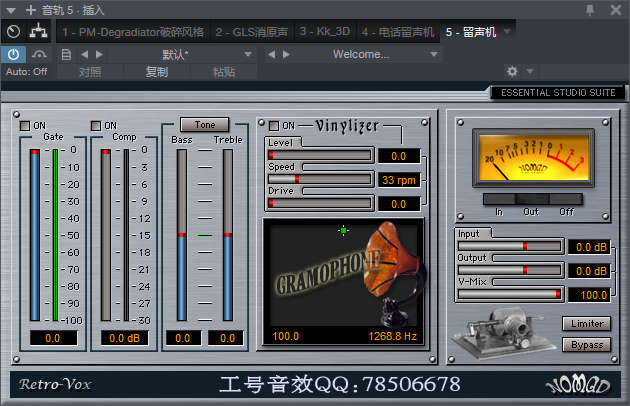Click the 粘贴 paste button

pyautogui.click(x=224, y=72)
